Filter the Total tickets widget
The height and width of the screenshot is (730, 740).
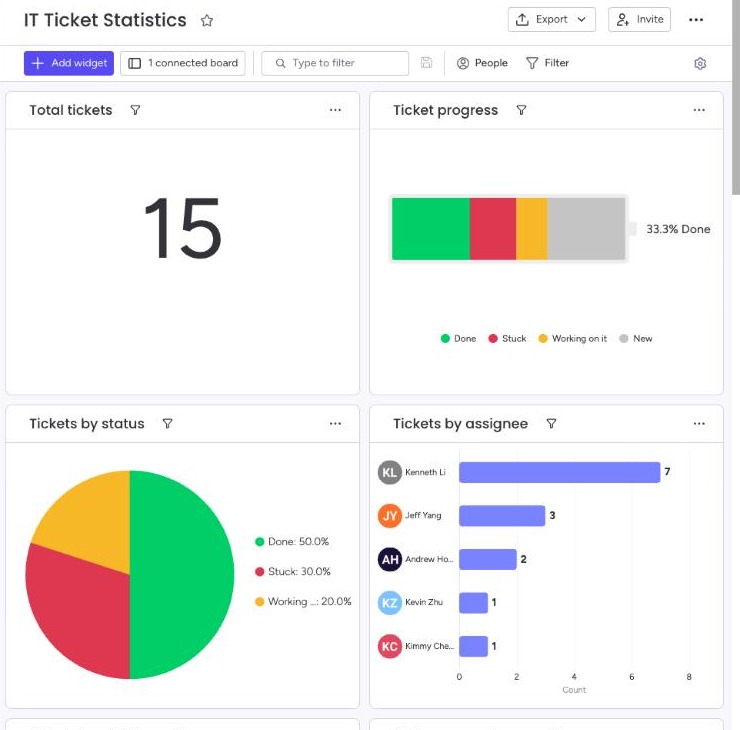pyautogui.click(x=135, y=110)
